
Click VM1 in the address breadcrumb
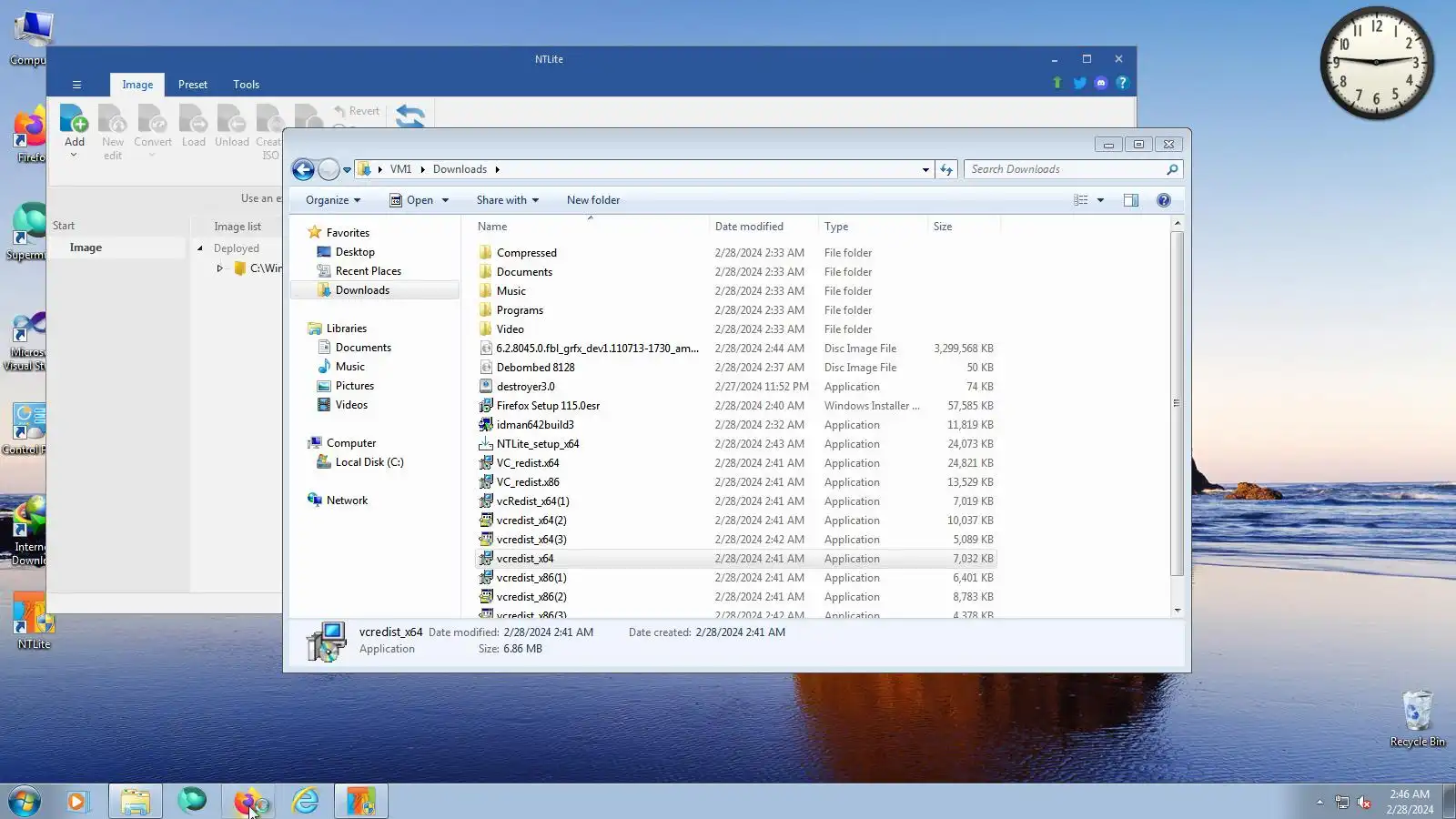point(400,169)
